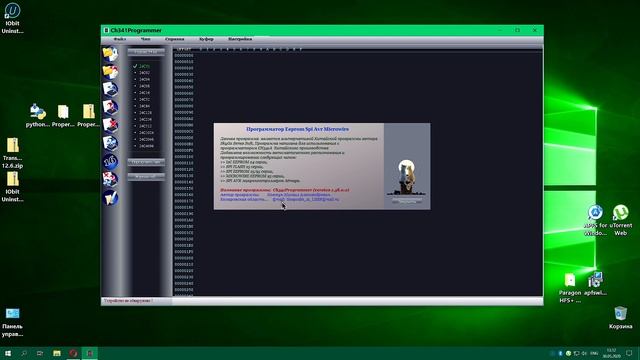Screen dimensions: 640x360
Task: Click the taskbar search magnifier icon
Action: (x=24, y=353)
